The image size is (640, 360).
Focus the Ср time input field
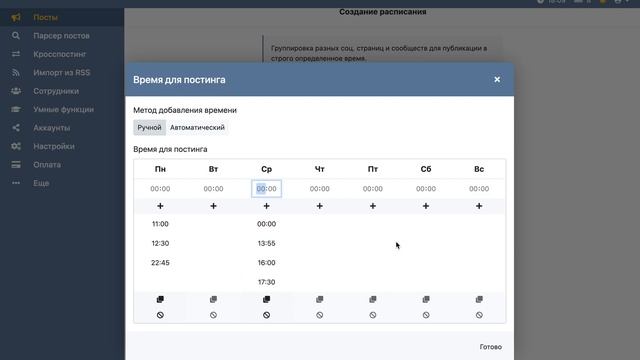click(266, 189)
